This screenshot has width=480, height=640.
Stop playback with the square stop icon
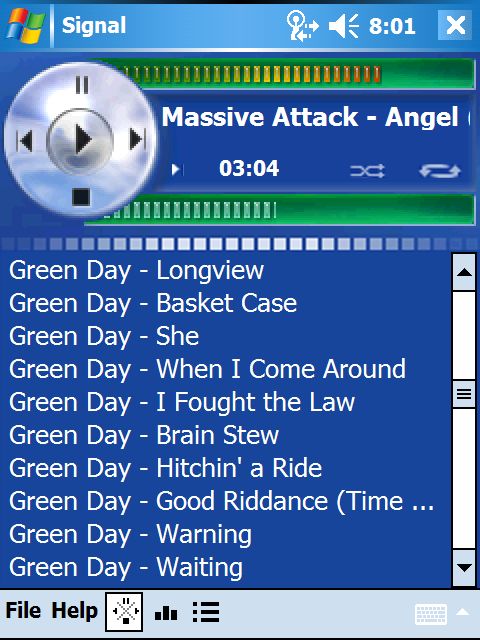81,197
